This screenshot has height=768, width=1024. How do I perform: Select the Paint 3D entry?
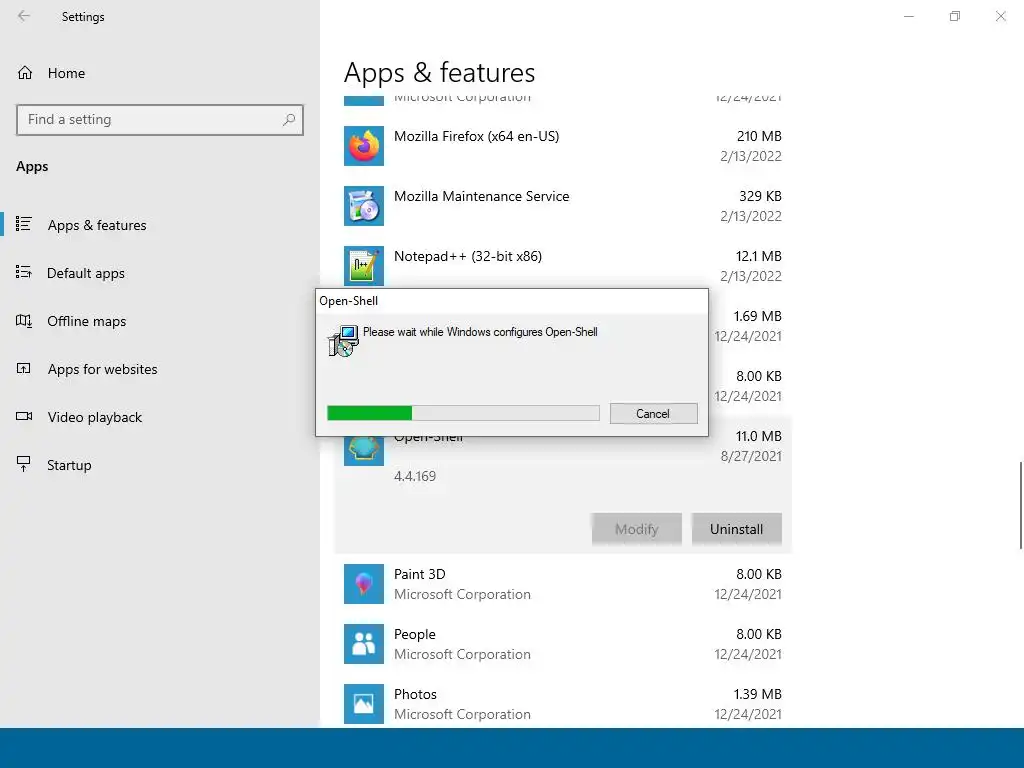click(x=563, y=584)
